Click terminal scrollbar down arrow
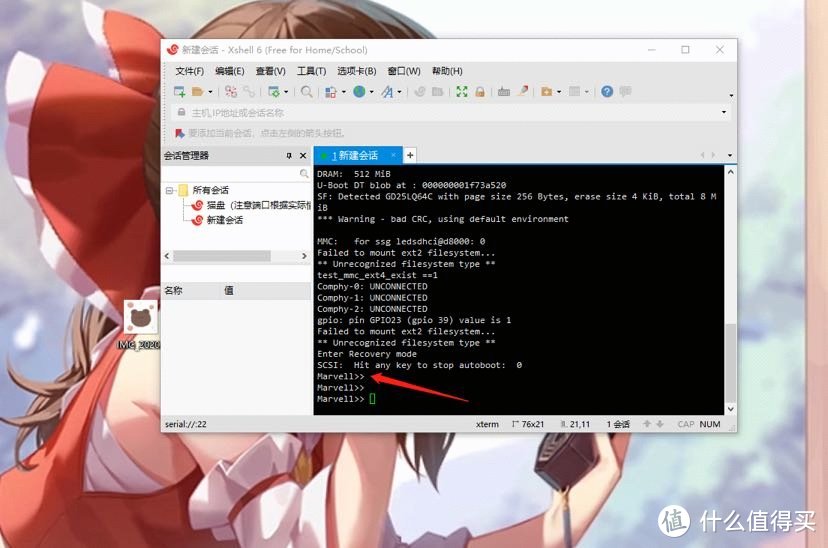 (x=730, y=409)
